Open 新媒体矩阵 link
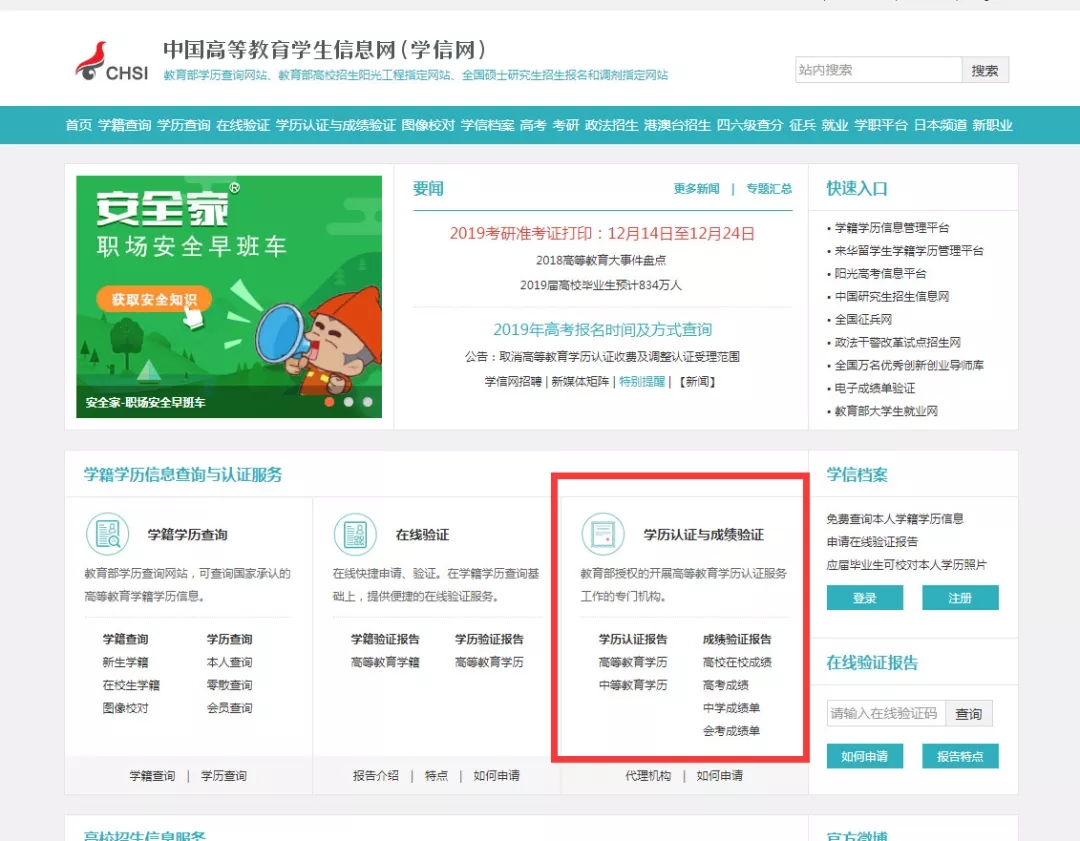This screenshot has width=1080, height=841. point(580,381)
